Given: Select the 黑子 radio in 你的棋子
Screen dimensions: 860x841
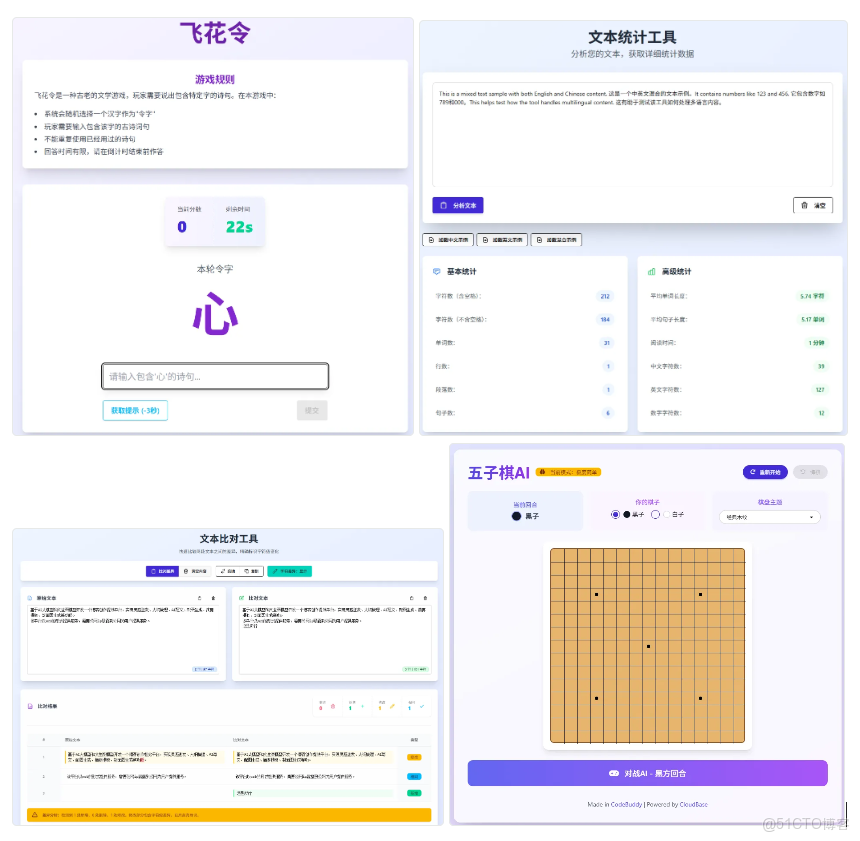Looking at the screenshot, I should (614, 513).
